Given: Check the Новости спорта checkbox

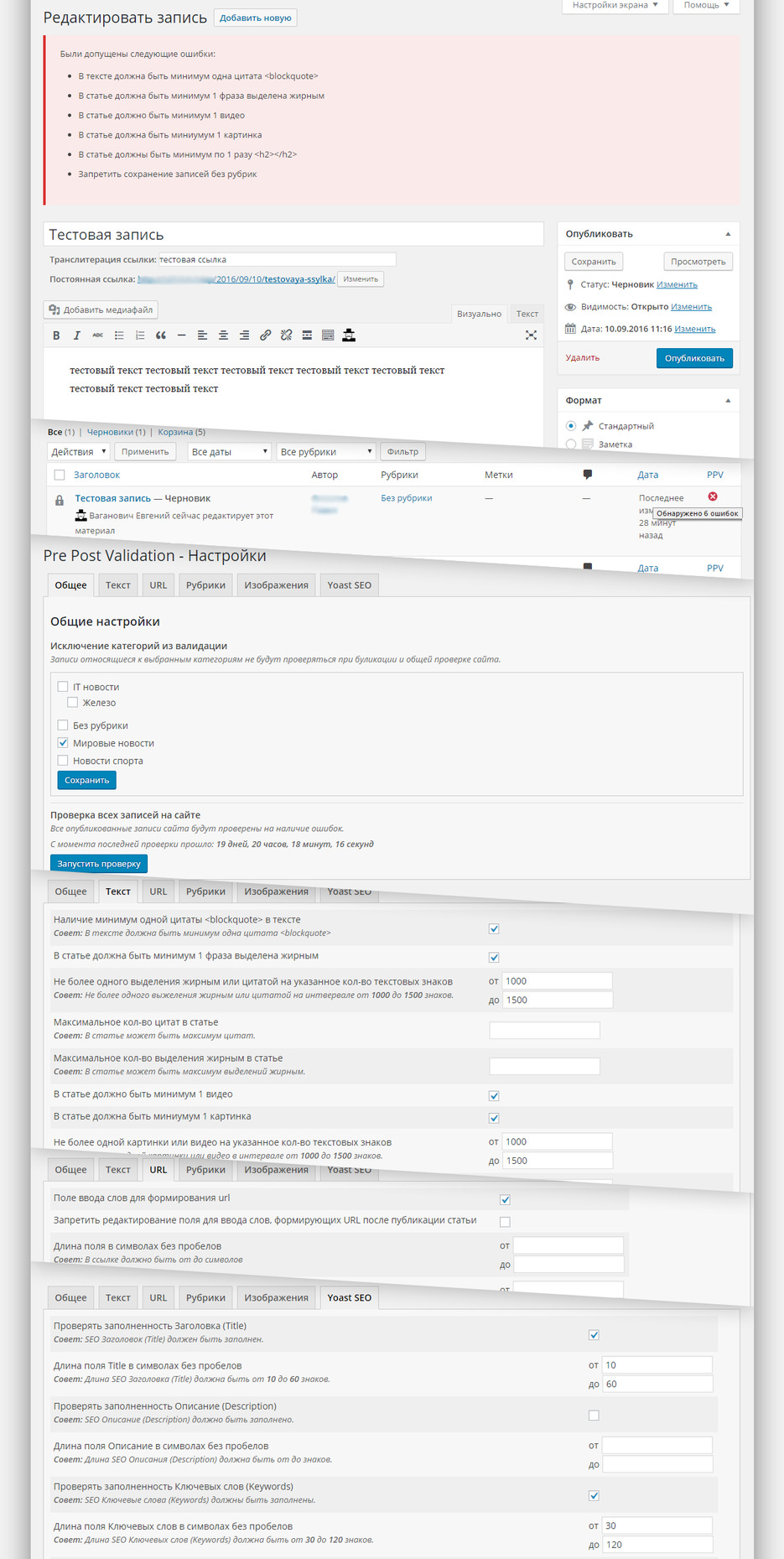Looking at the screenshot, I should [x=63, y=761].
